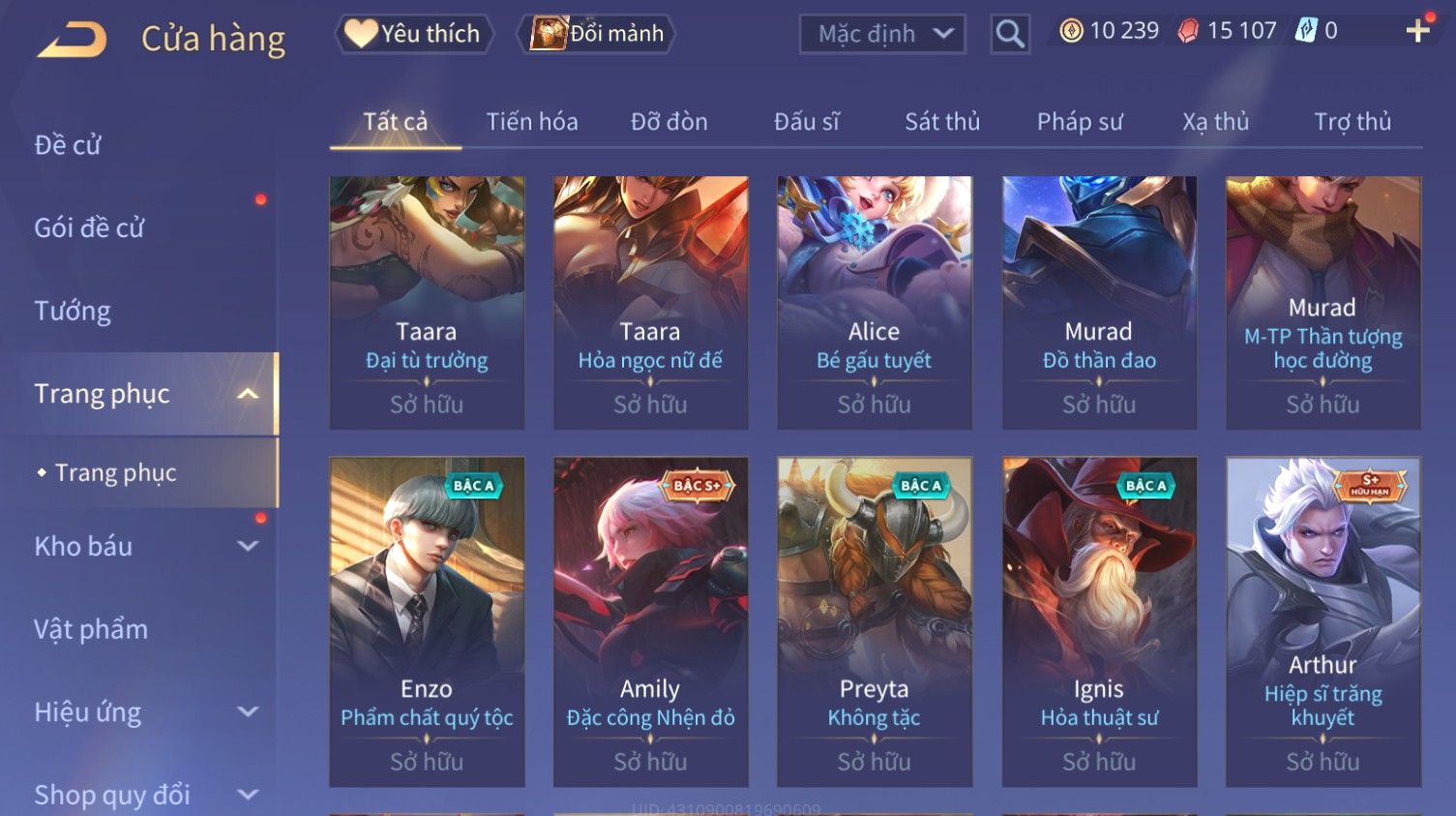This screenshot has height=816, width=1456.
Task: Open the Mặc định sort dropdown
Action: [882, 34]
